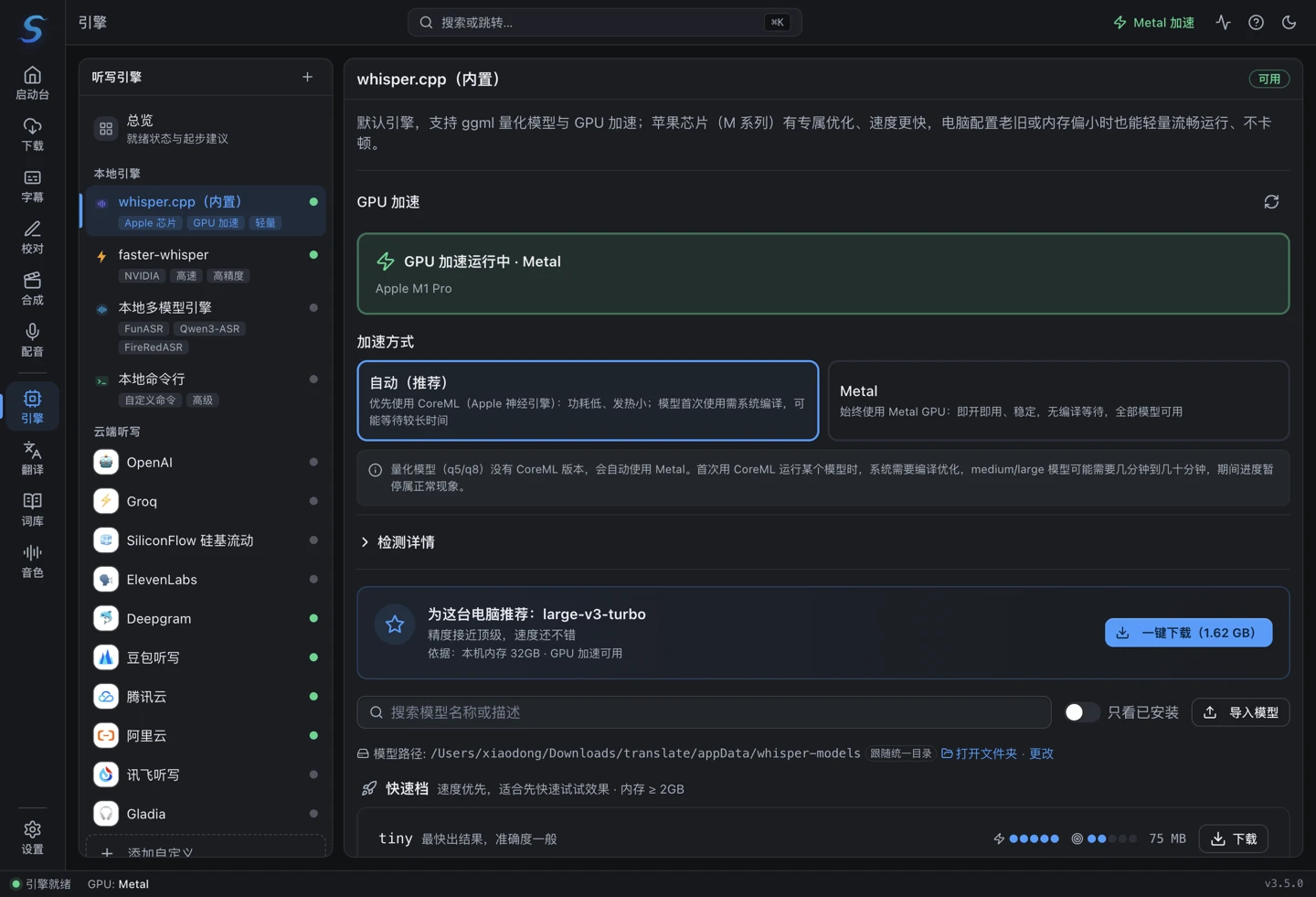Select the 阿里云 engine
Image resolution: width=1316 pixels, height=897 pixels.
tap(207, 735)
